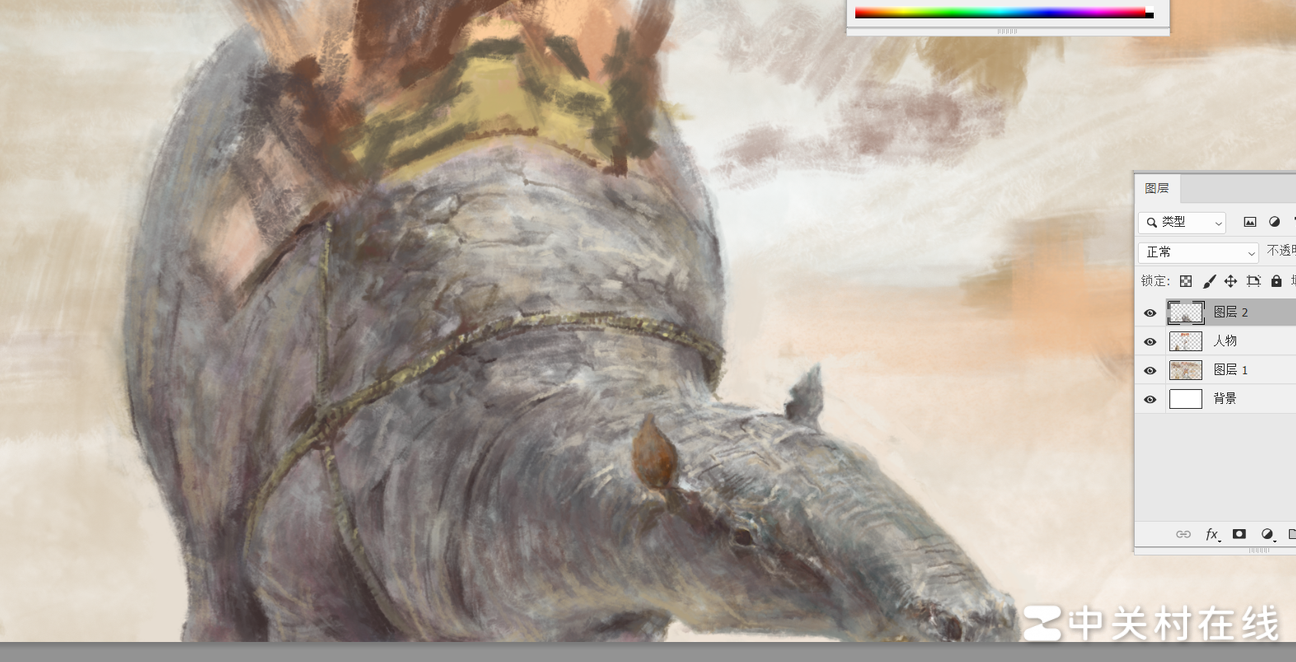Click the lock position move icon
This screenshot has height=662, width=1296.
tap(1231, 282)
